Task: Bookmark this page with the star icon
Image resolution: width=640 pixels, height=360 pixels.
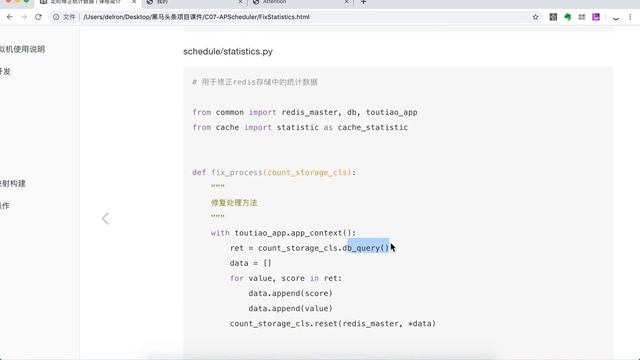Action: [536, 17]
